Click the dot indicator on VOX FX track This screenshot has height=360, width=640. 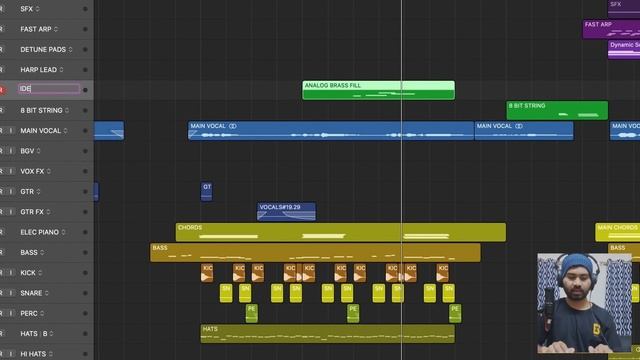(x=85, y=171)
